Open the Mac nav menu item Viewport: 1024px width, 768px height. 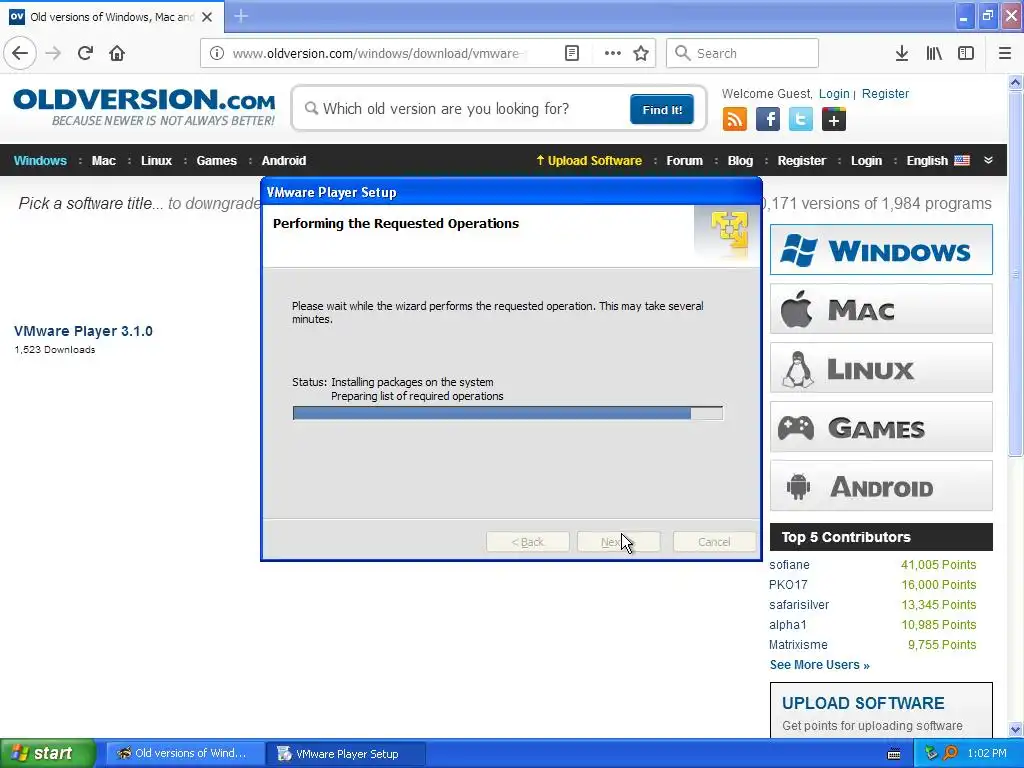click(x=103, y=161)
